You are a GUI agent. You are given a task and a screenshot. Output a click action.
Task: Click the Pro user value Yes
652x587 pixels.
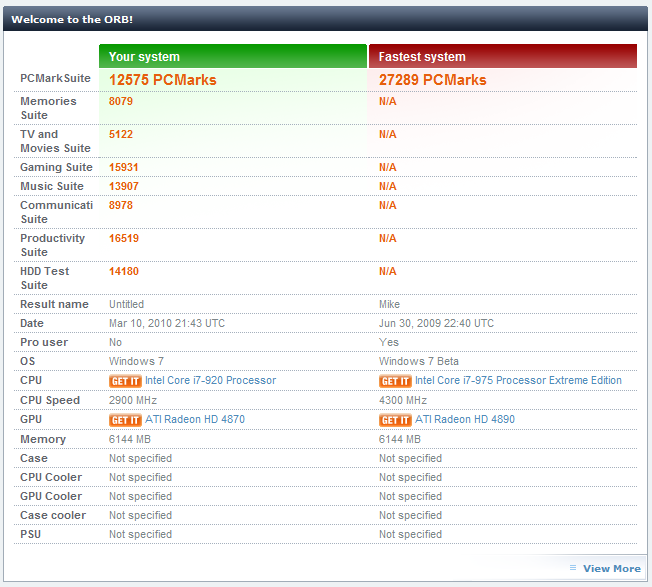click(x=389, y=342)
